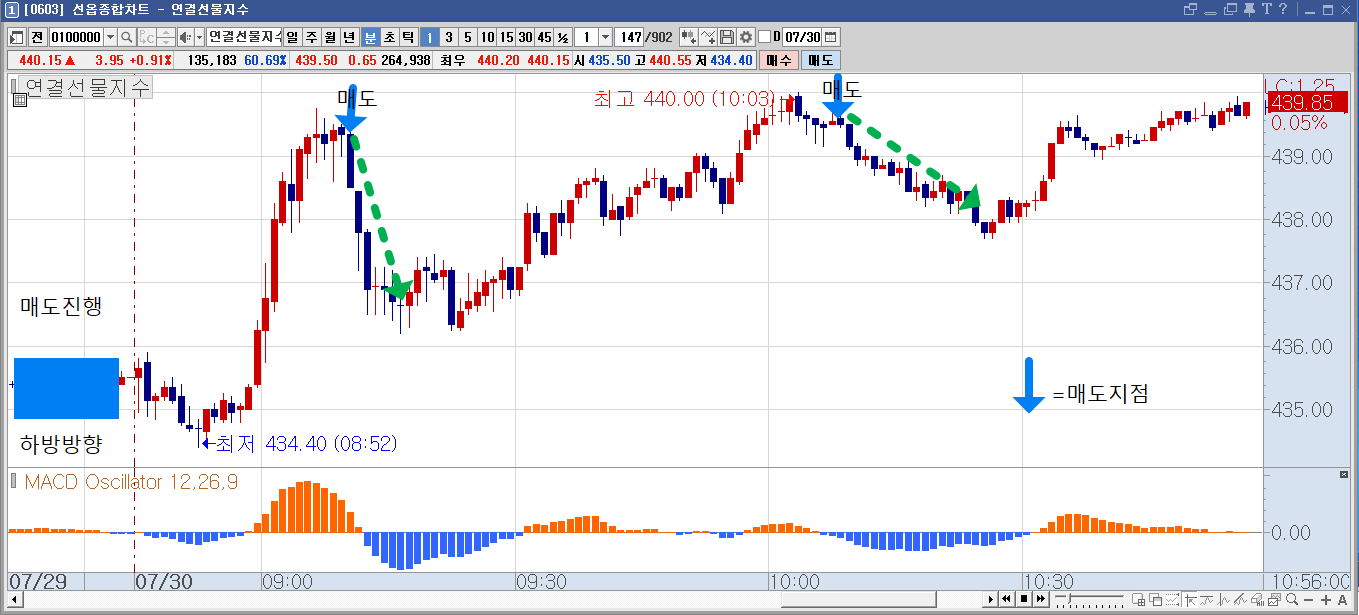
Task: Select the 주 (weekly) period toggle
Action: click(x=311, y=37)
